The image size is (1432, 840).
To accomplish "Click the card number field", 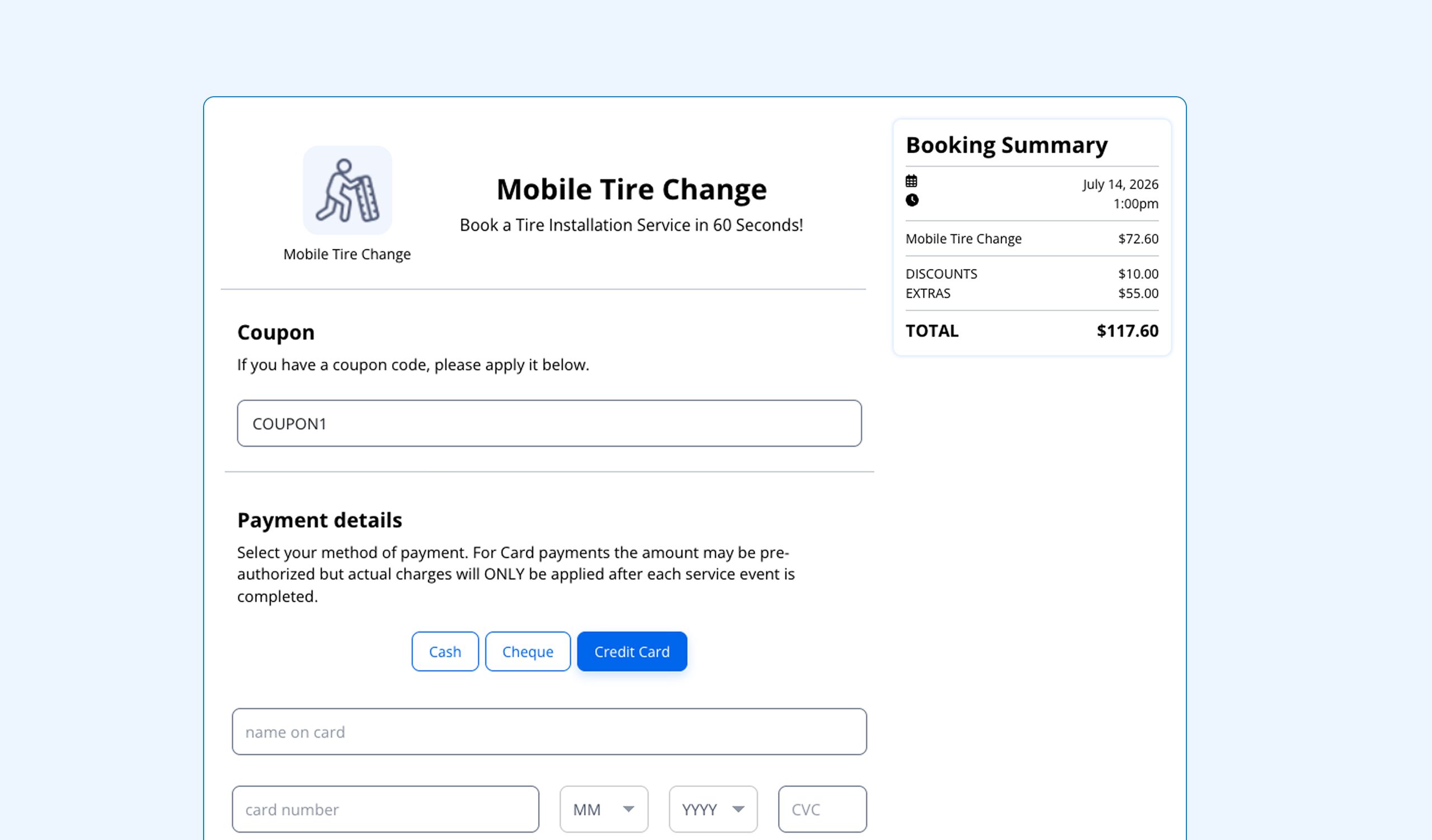I will click(385, 809).
